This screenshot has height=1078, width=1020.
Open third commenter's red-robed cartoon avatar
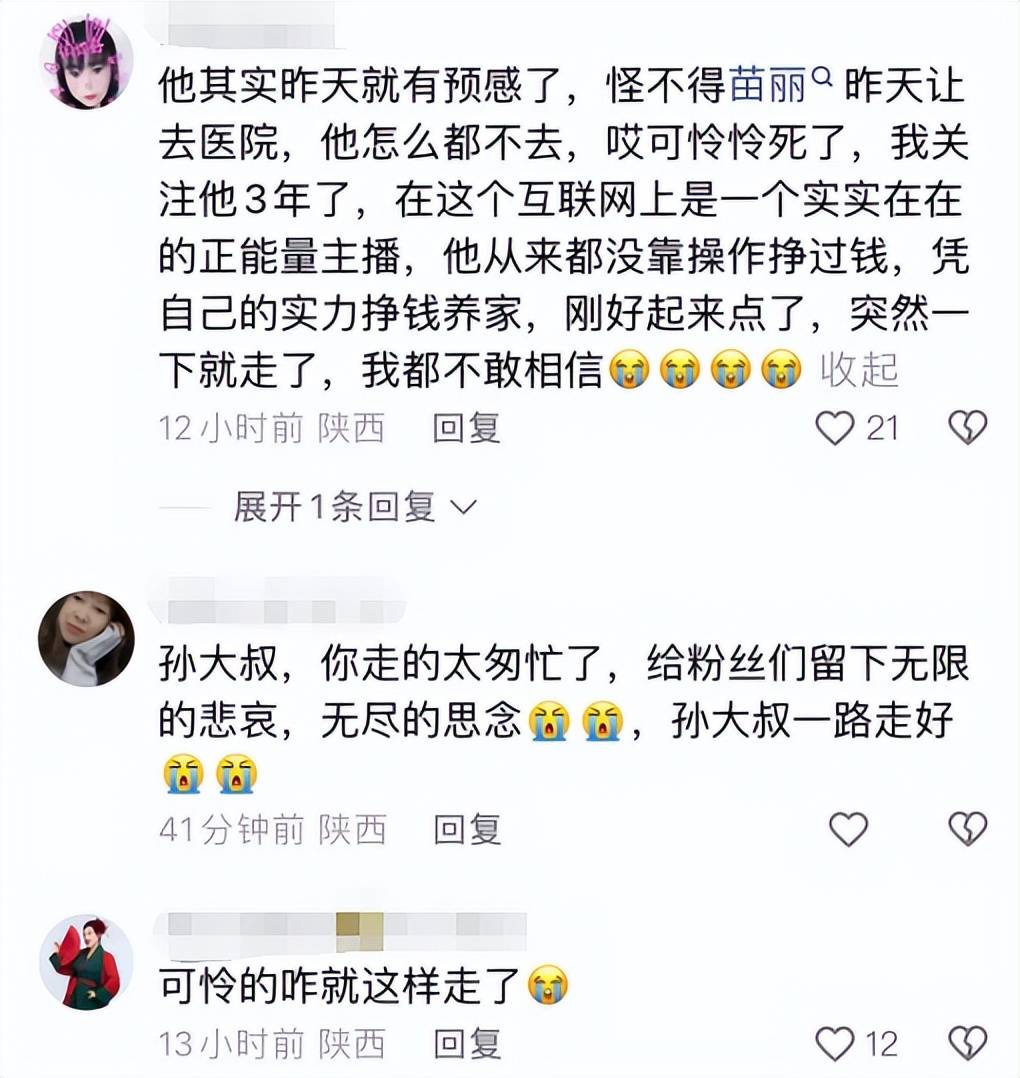point(86,962)
